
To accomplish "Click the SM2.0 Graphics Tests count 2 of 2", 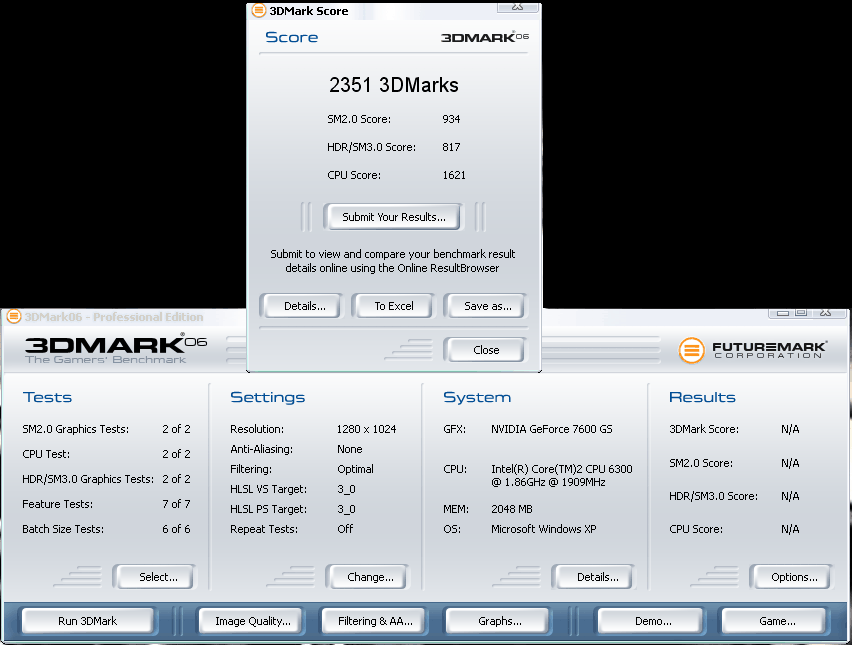I will (x=176, y=429).
